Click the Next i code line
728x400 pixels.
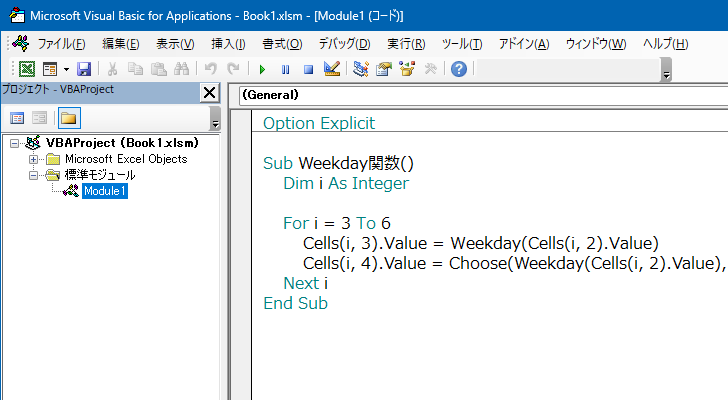click(306, 283)
